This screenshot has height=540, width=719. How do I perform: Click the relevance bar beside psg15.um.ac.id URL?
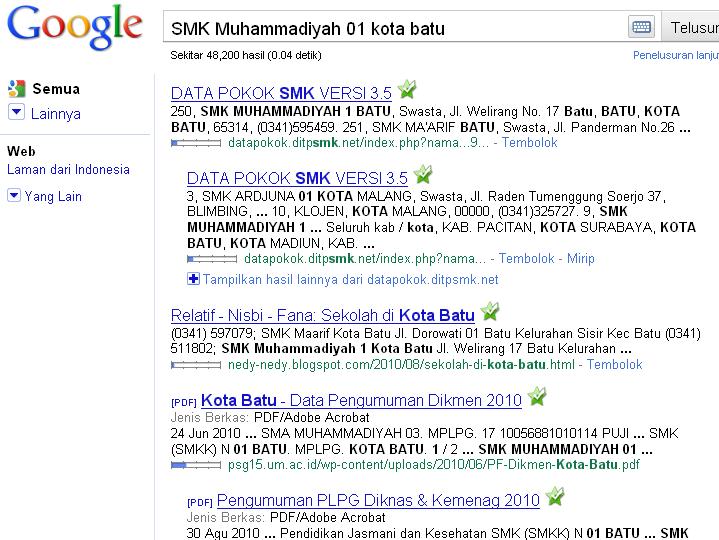(196, 465)
